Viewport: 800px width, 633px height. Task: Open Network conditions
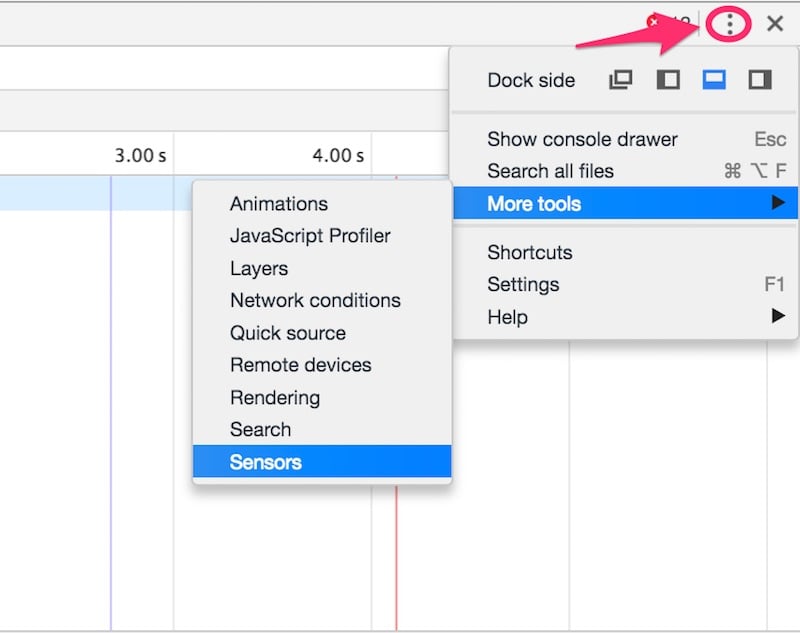point(322,300)
